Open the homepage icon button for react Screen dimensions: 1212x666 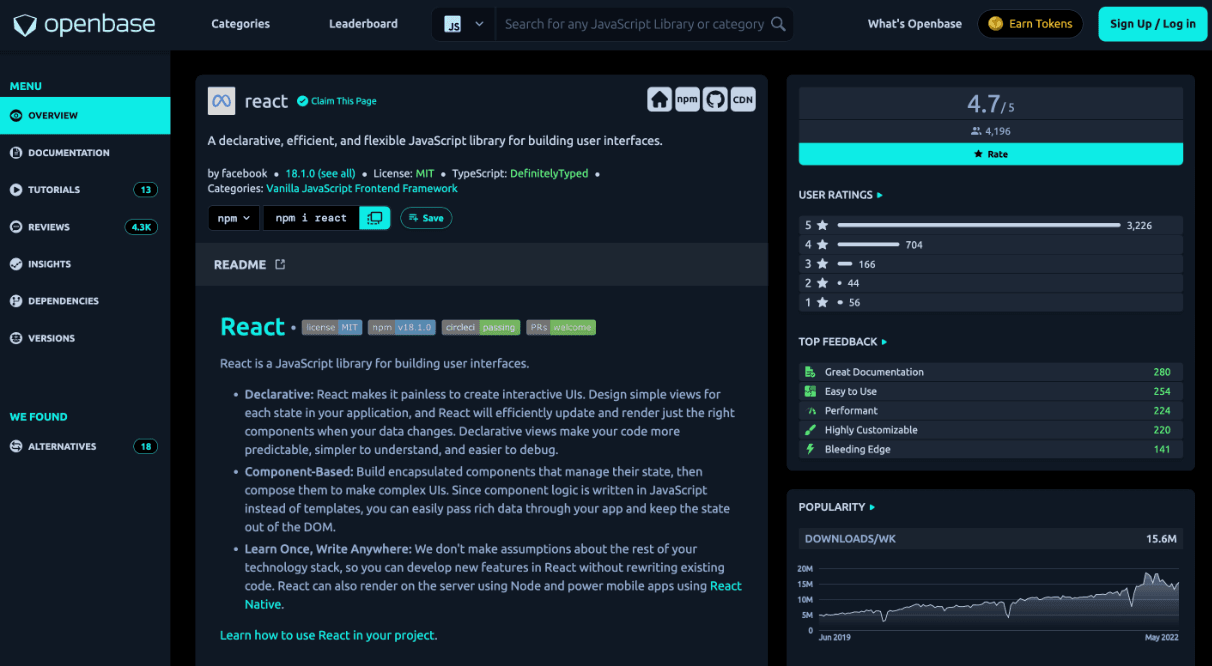tap(659, 99)
